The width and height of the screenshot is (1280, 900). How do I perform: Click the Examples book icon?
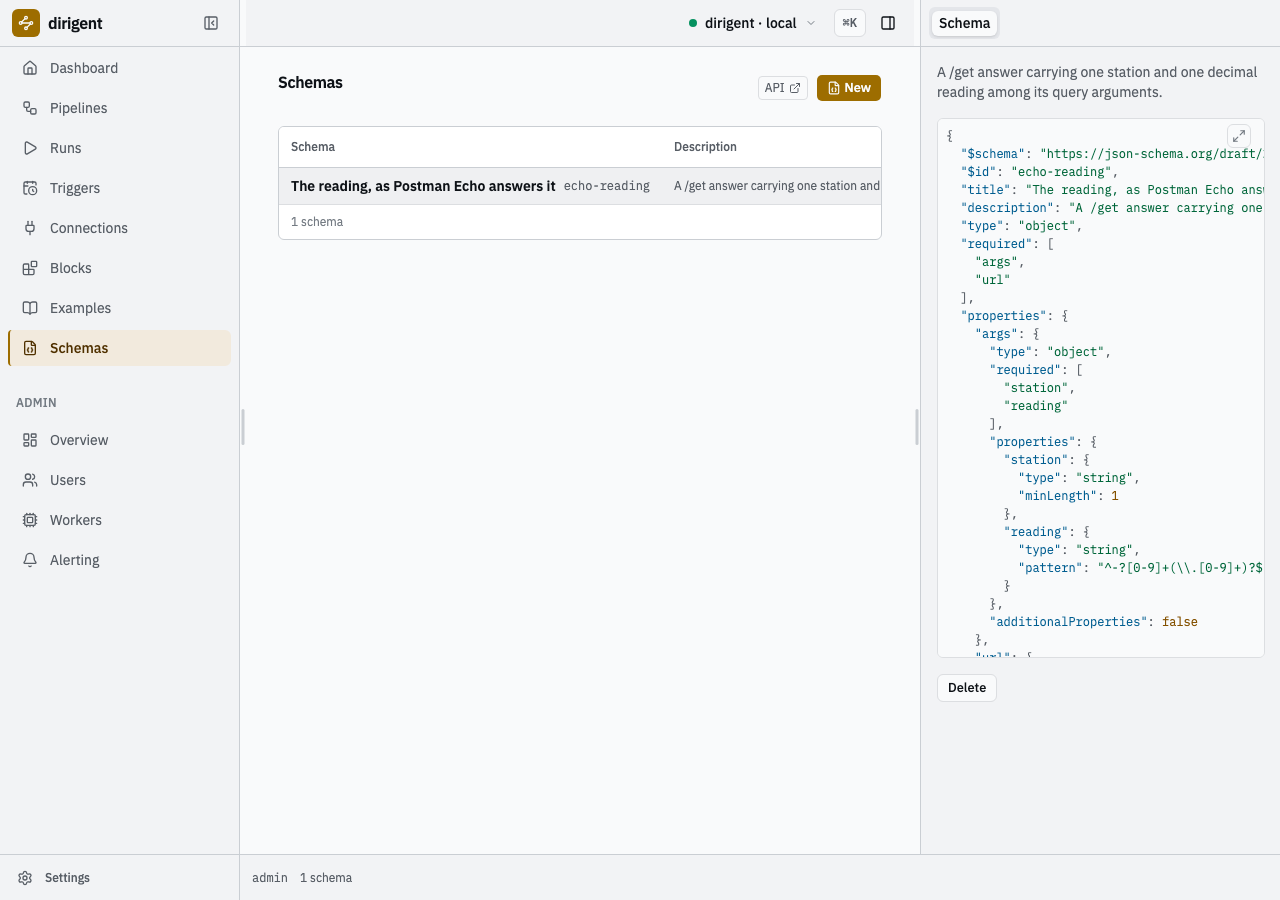[30, 308]
